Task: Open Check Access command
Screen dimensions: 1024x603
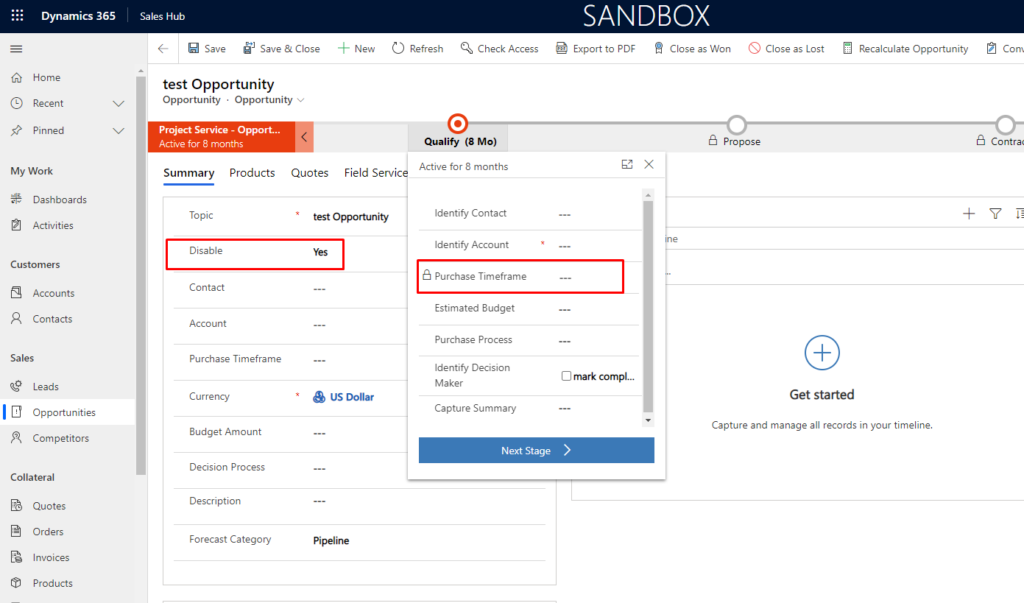Action: [x=500, y=48]
